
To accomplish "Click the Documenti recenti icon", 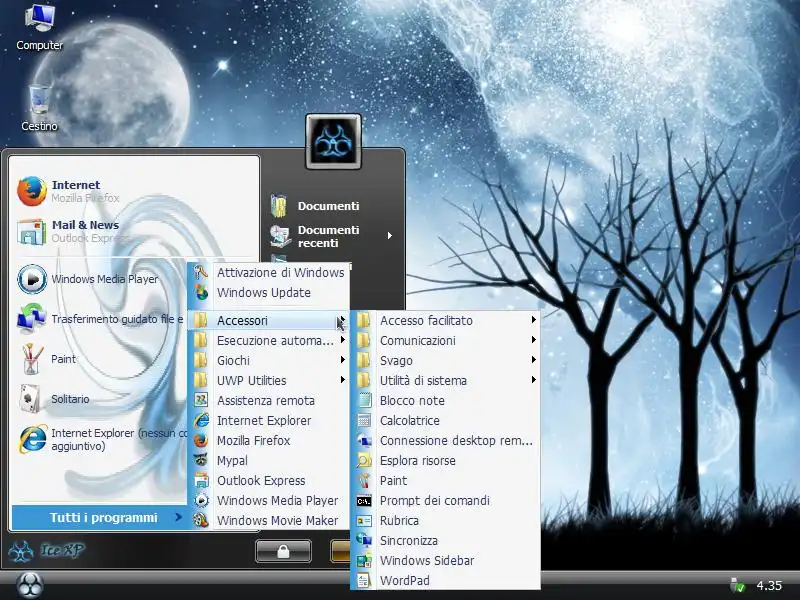I will pos(280,236).
